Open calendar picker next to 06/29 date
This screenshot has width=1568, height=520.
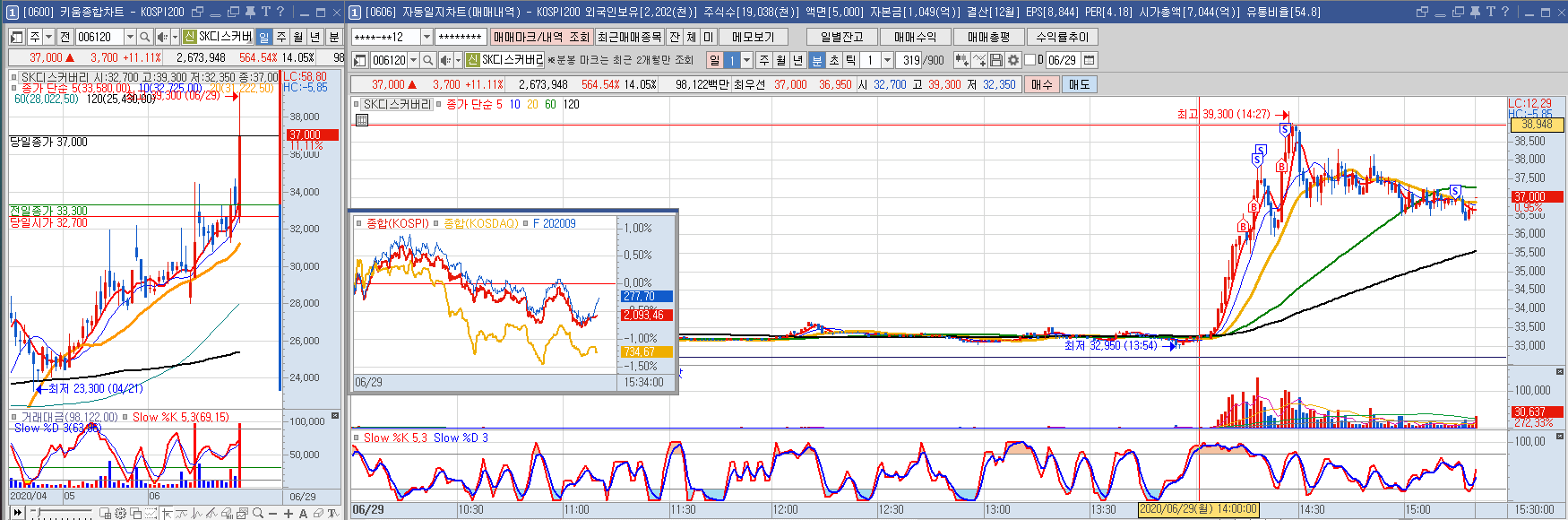pyautogui.click(x=1089, y=60)
